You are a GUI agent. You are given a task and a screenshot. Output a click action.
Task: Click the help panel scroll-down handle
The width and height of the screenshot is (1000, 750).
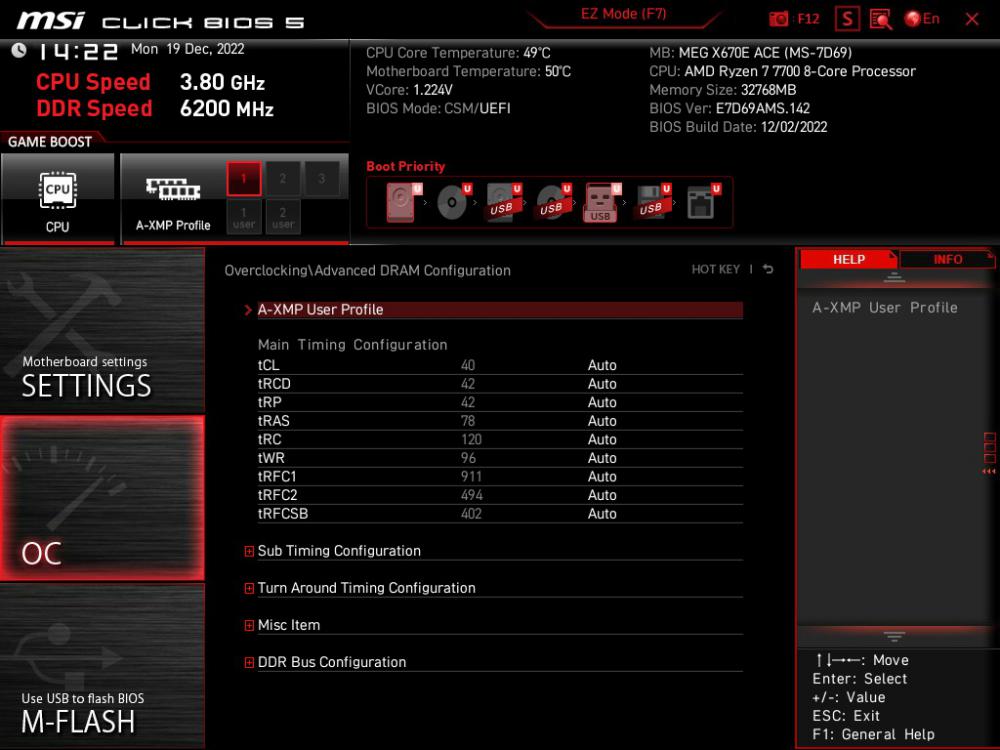point(893,636)
